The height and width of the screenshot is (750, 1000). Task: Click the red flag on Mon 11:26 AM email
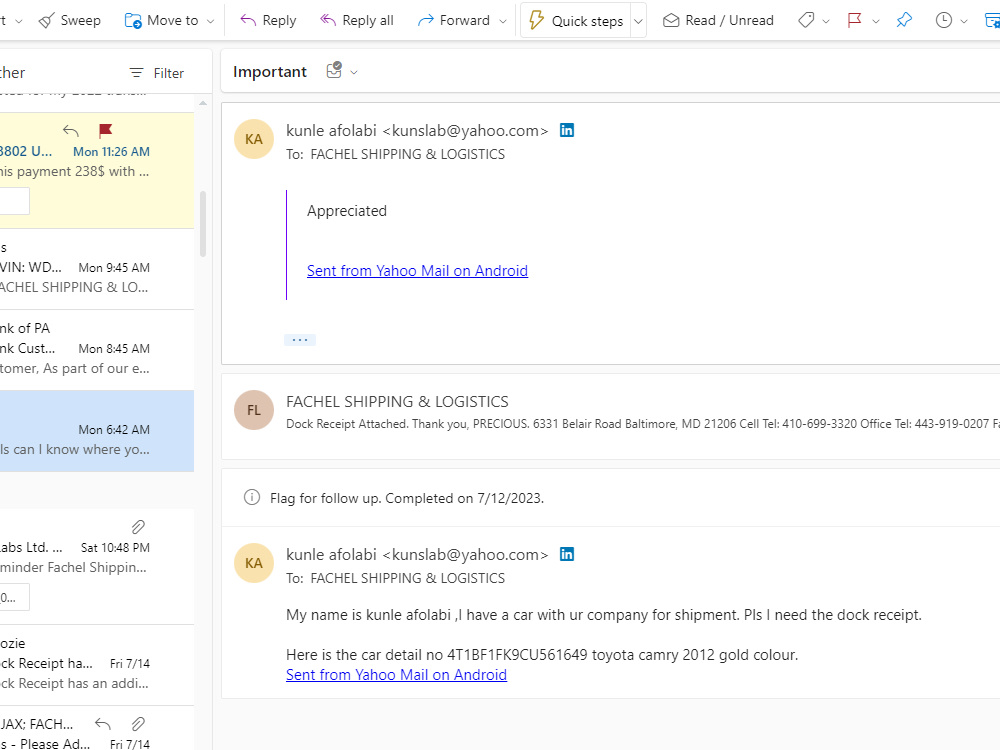click(x=106, y=131)
